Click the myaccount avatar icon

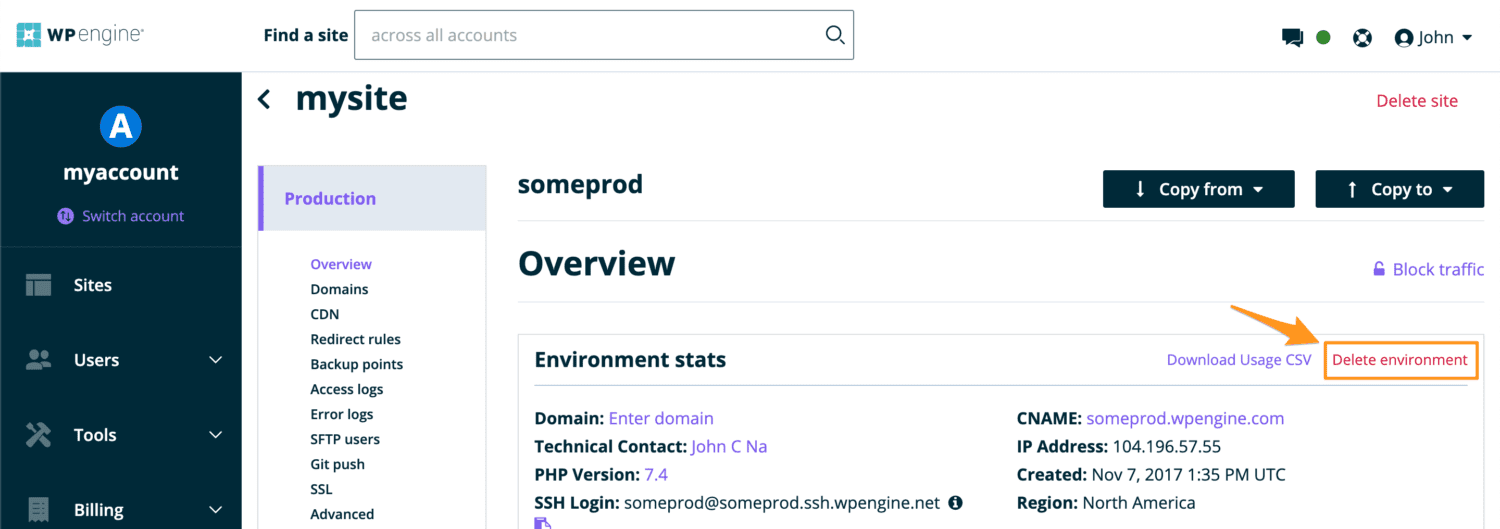click(x=121, y=126)
